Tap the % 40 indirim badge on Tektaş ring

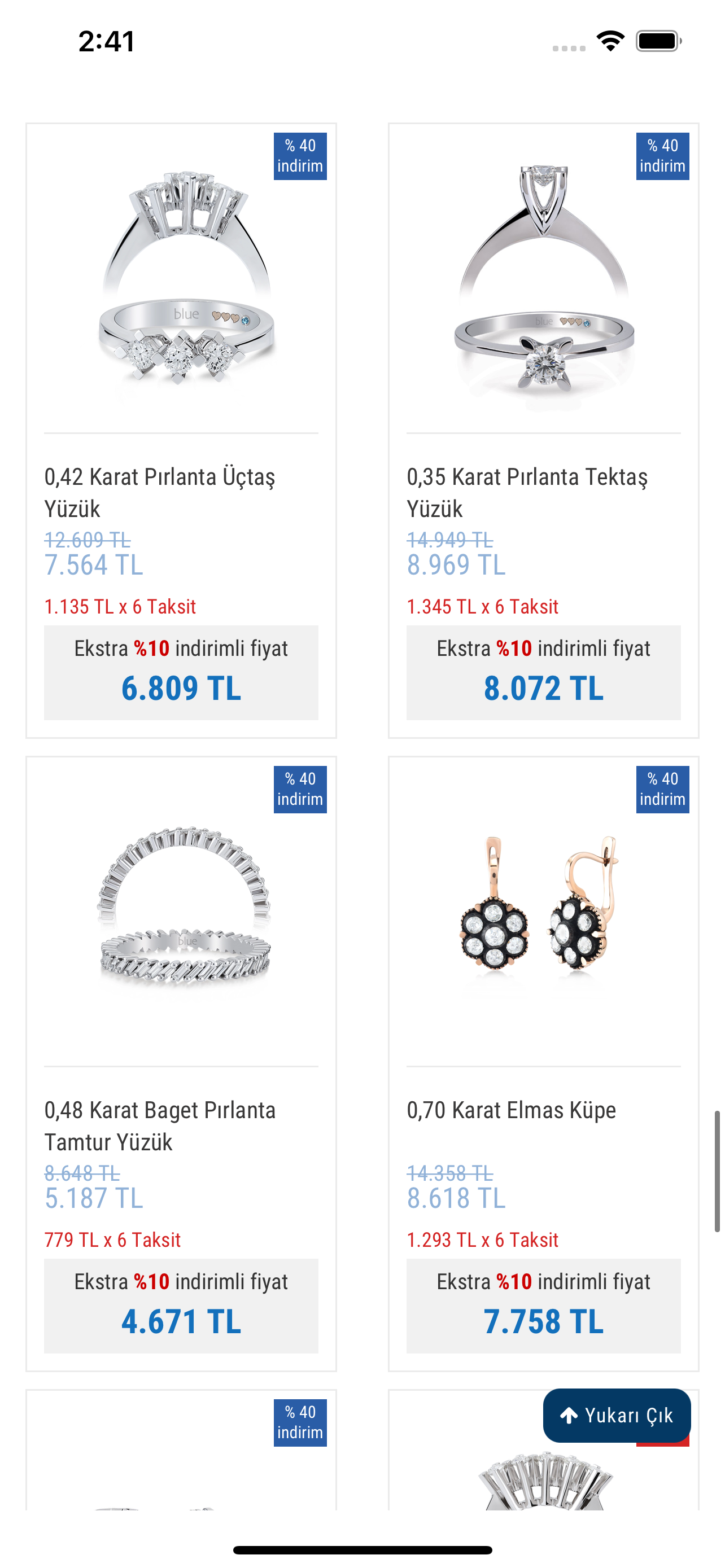click(662, 156)
